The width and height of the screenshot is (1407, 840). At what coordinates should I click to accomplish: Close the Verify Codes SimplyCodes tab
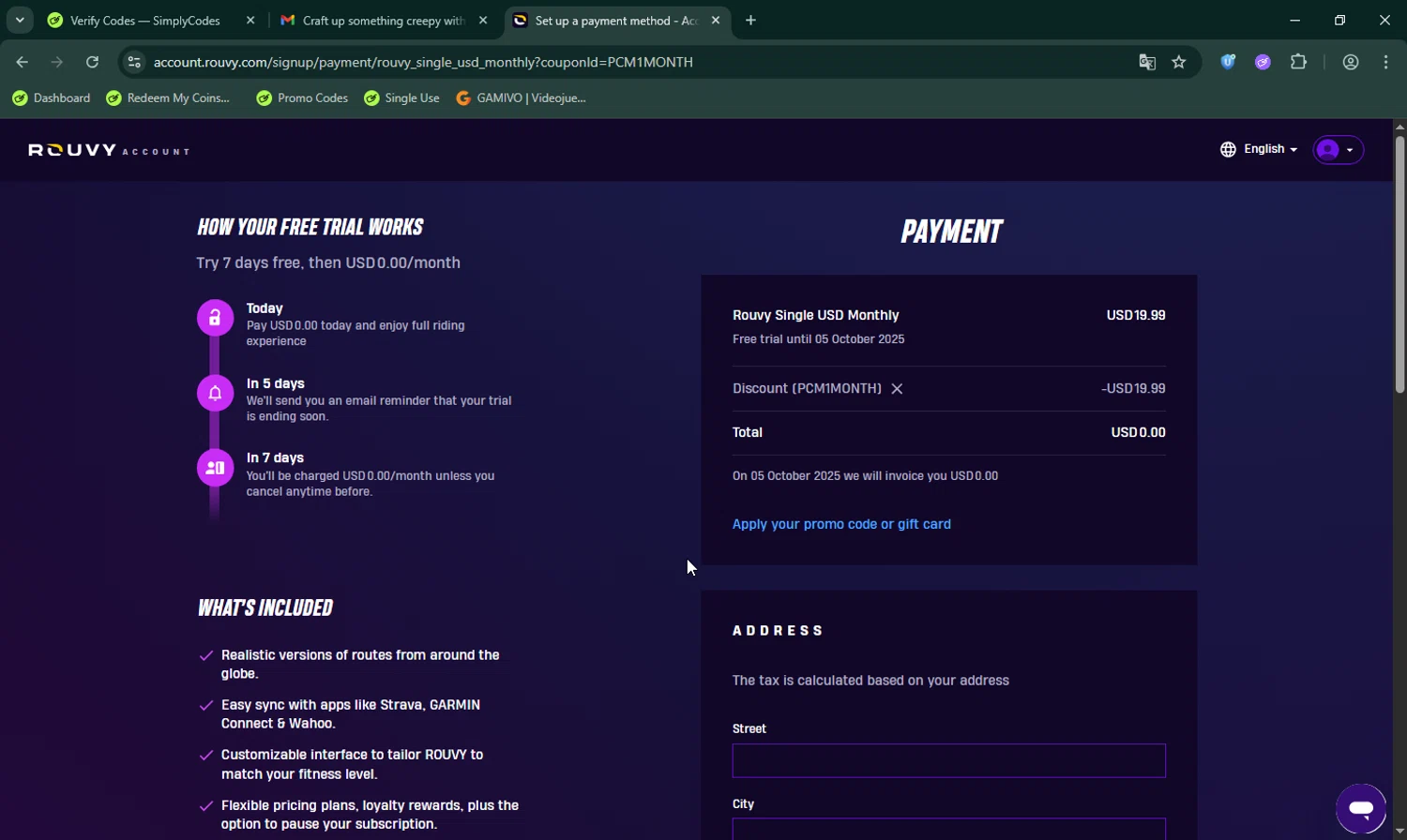[250, 21]
